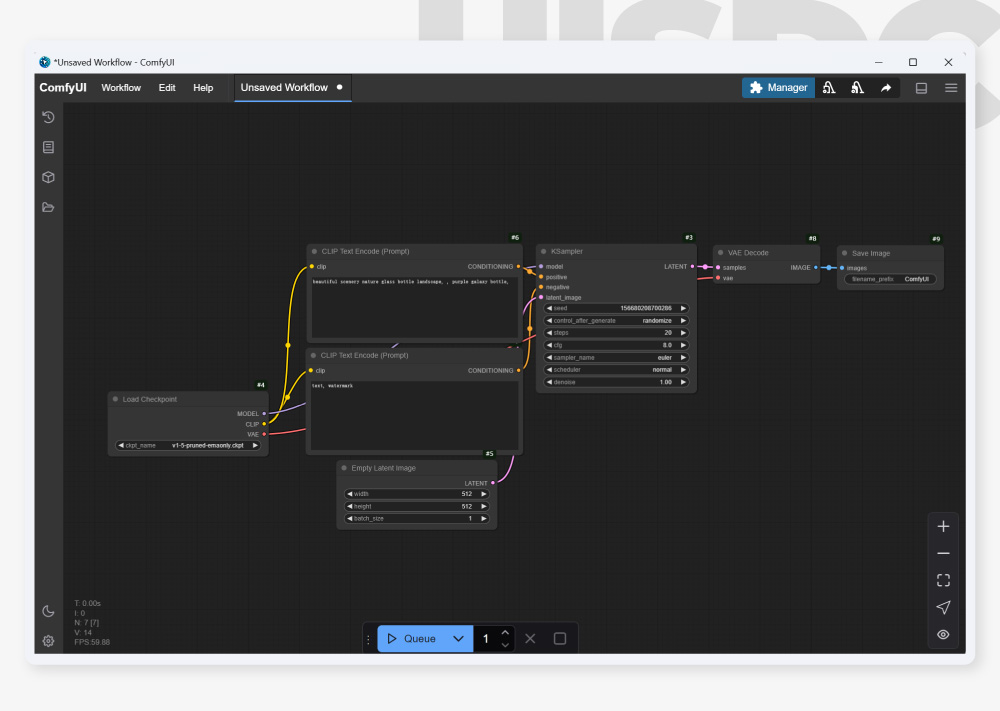1000x711 pixels.
Task: Increase the batch count stepper
Action: click(505, 633)
